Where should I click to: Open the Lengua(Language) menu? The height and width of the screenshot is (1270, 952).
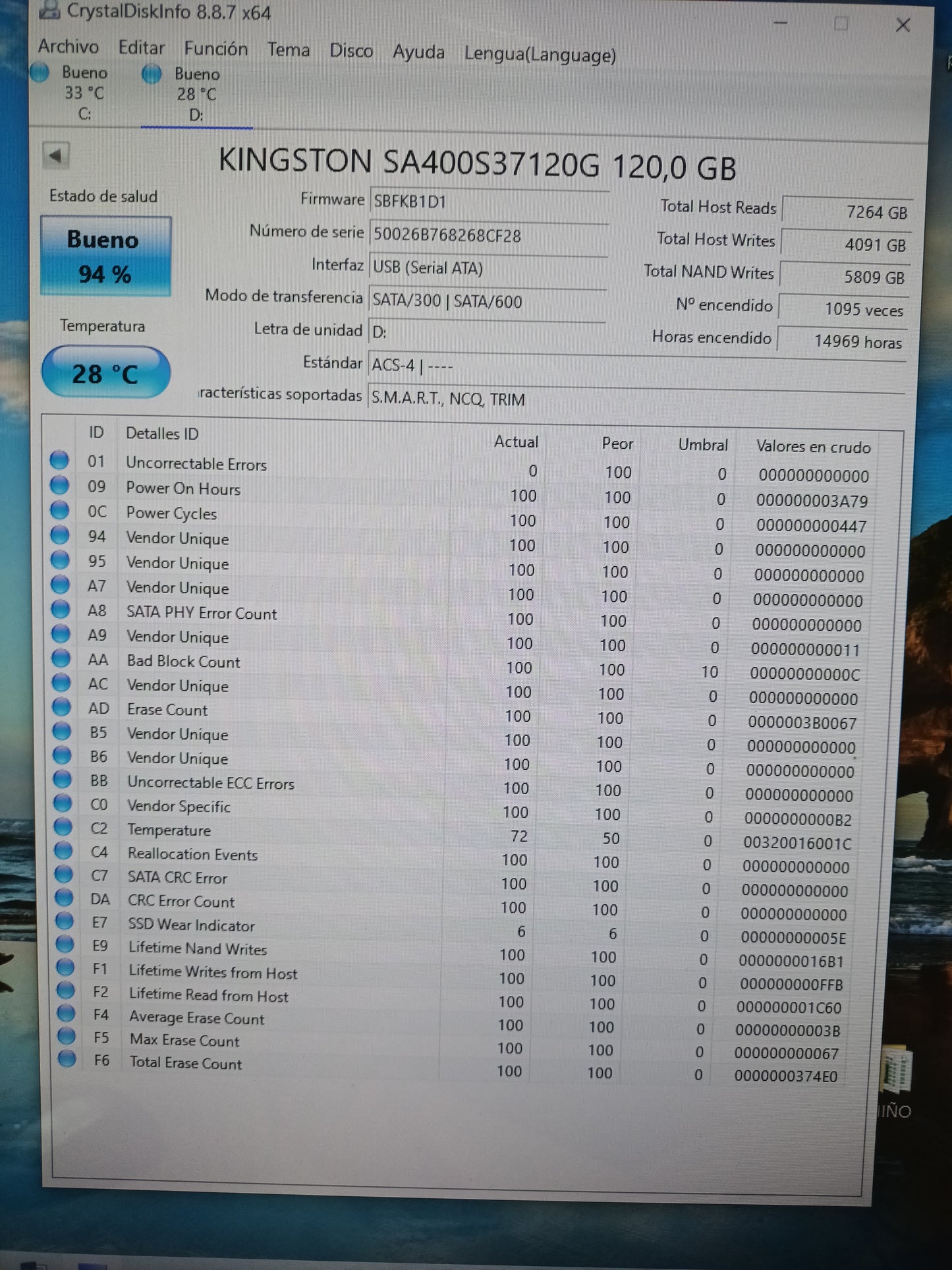point(540,55)
